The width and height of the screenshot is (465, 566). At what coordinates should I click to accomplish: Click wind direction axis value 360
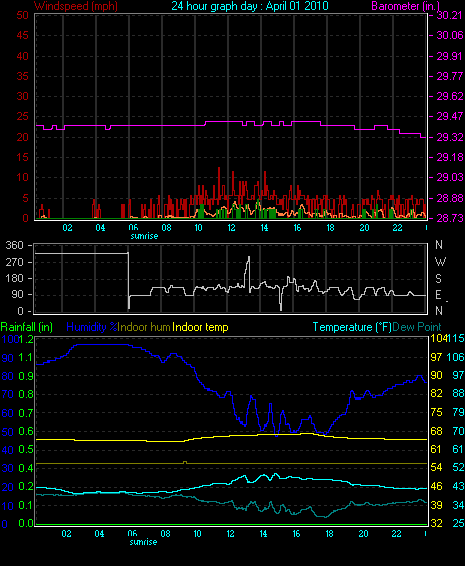click(14, 245)
